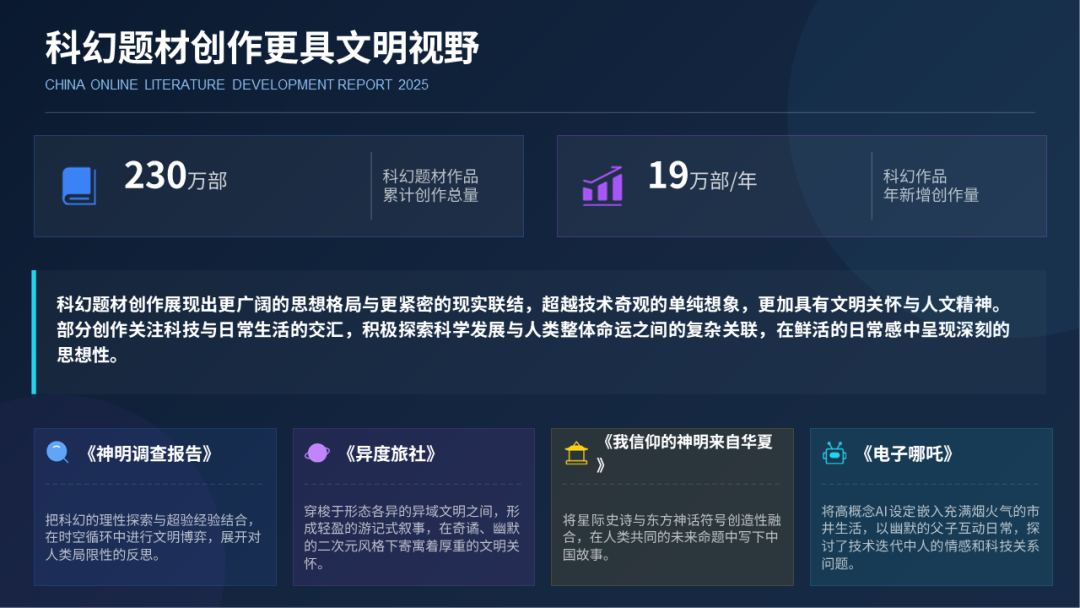1080x608 pixels.
Task: Click the description starting 把科幻的理性探索
Action: click(153, 537)
